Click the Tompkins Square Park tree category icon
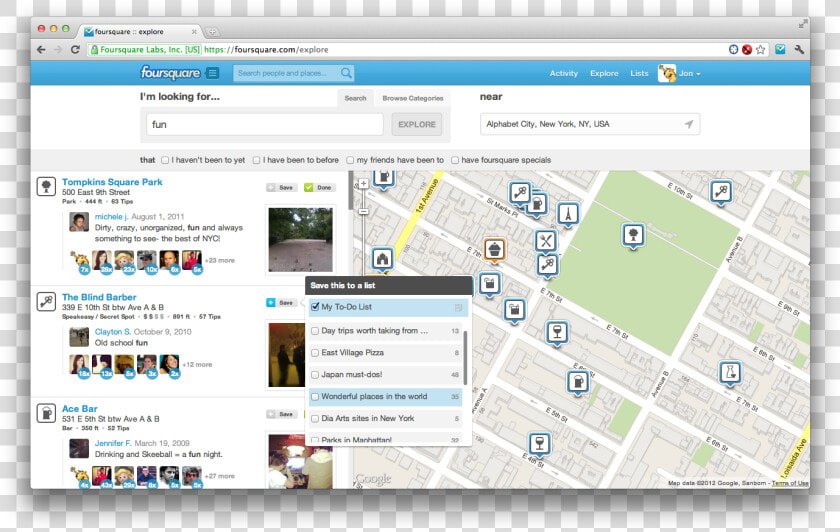Screen dimensions: 840x532 46,186
